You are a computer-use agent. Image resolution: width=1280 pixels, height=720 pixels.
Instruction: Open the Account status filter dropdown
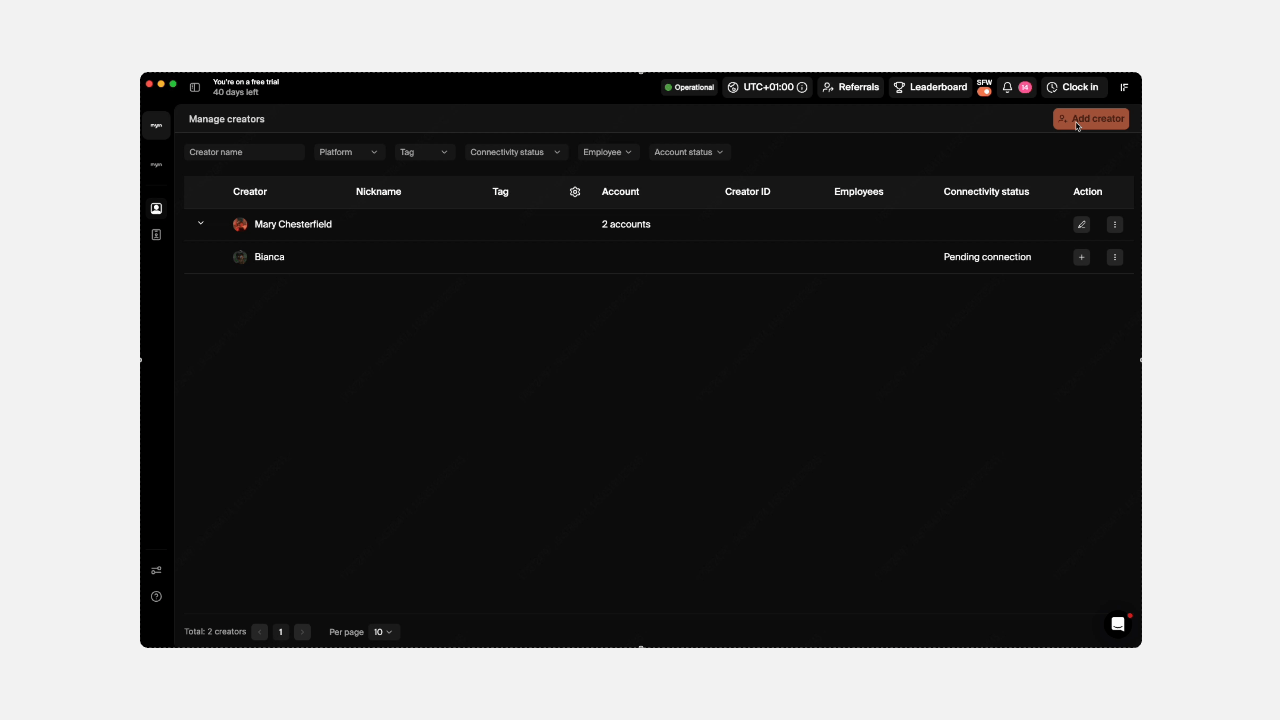[x=688, y=152]
